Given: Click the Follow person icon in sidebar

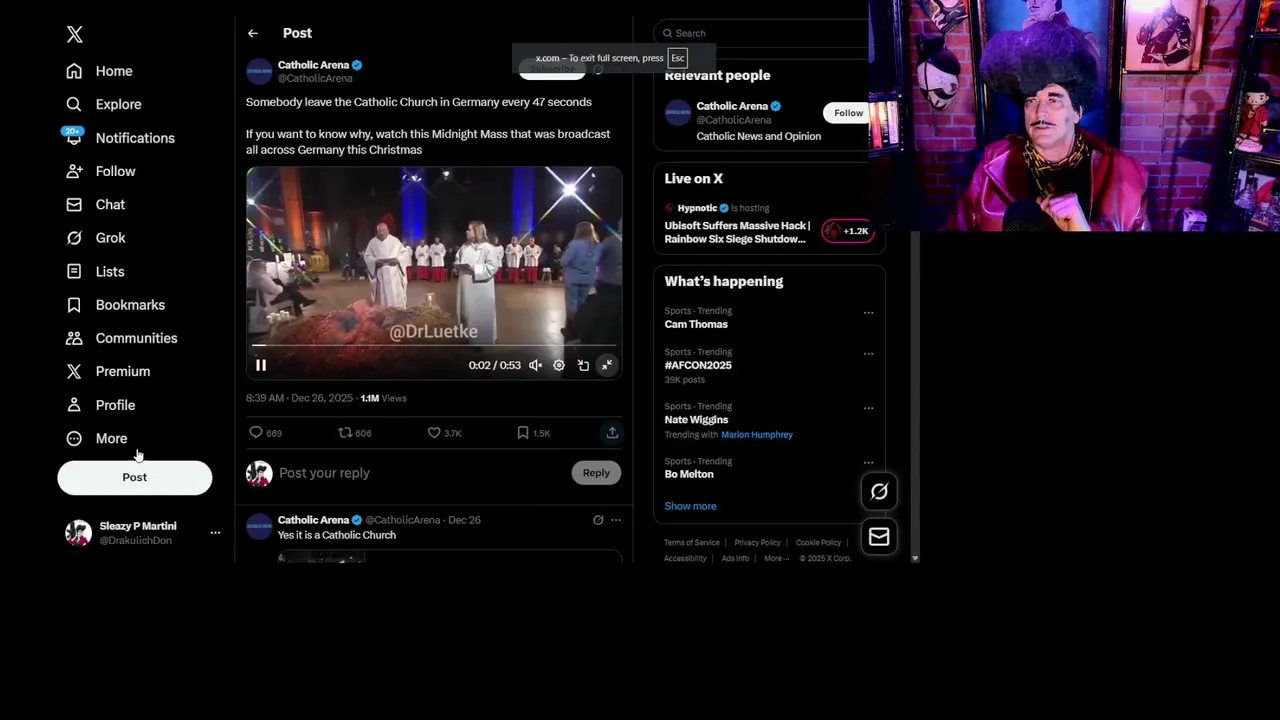Looking at the screenshot, I should coord(74,171).
